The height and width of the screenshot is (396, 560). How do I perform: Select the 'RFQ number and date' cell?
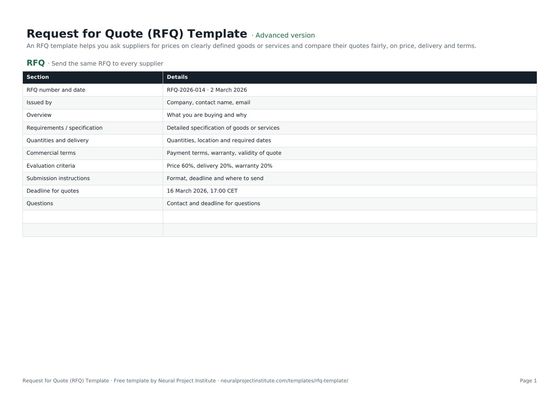(92, 90)
